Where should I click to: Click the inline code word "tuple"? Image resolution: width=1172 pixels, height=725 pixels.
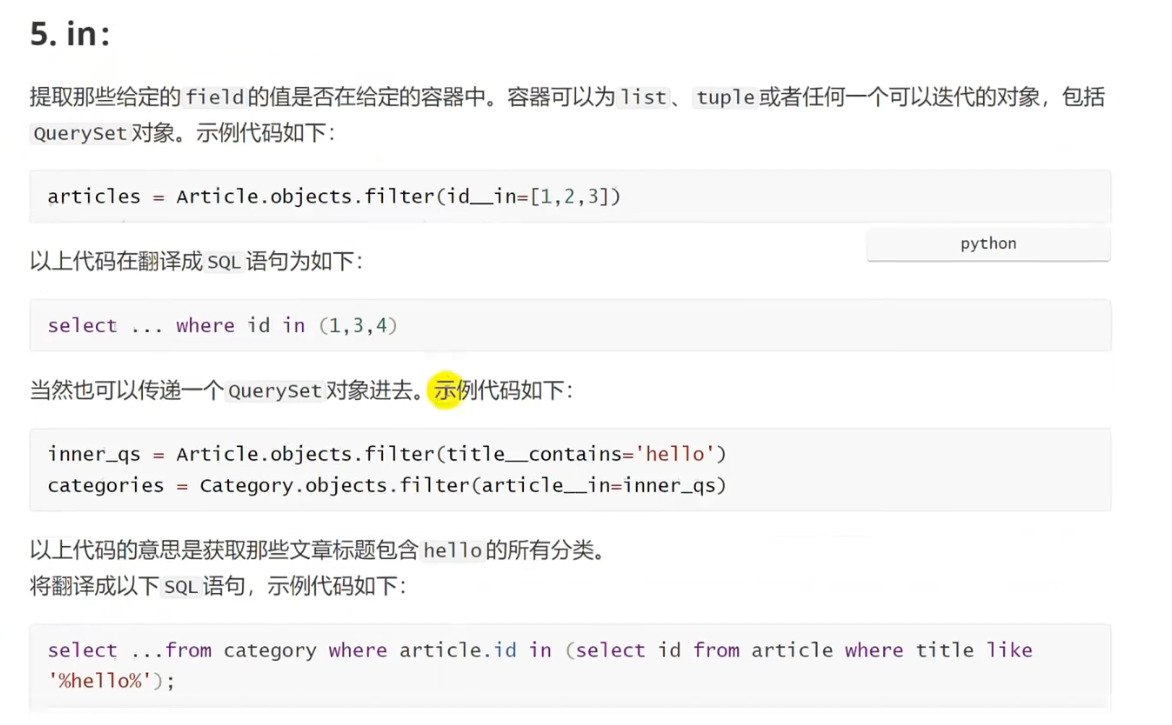(725, 98)
